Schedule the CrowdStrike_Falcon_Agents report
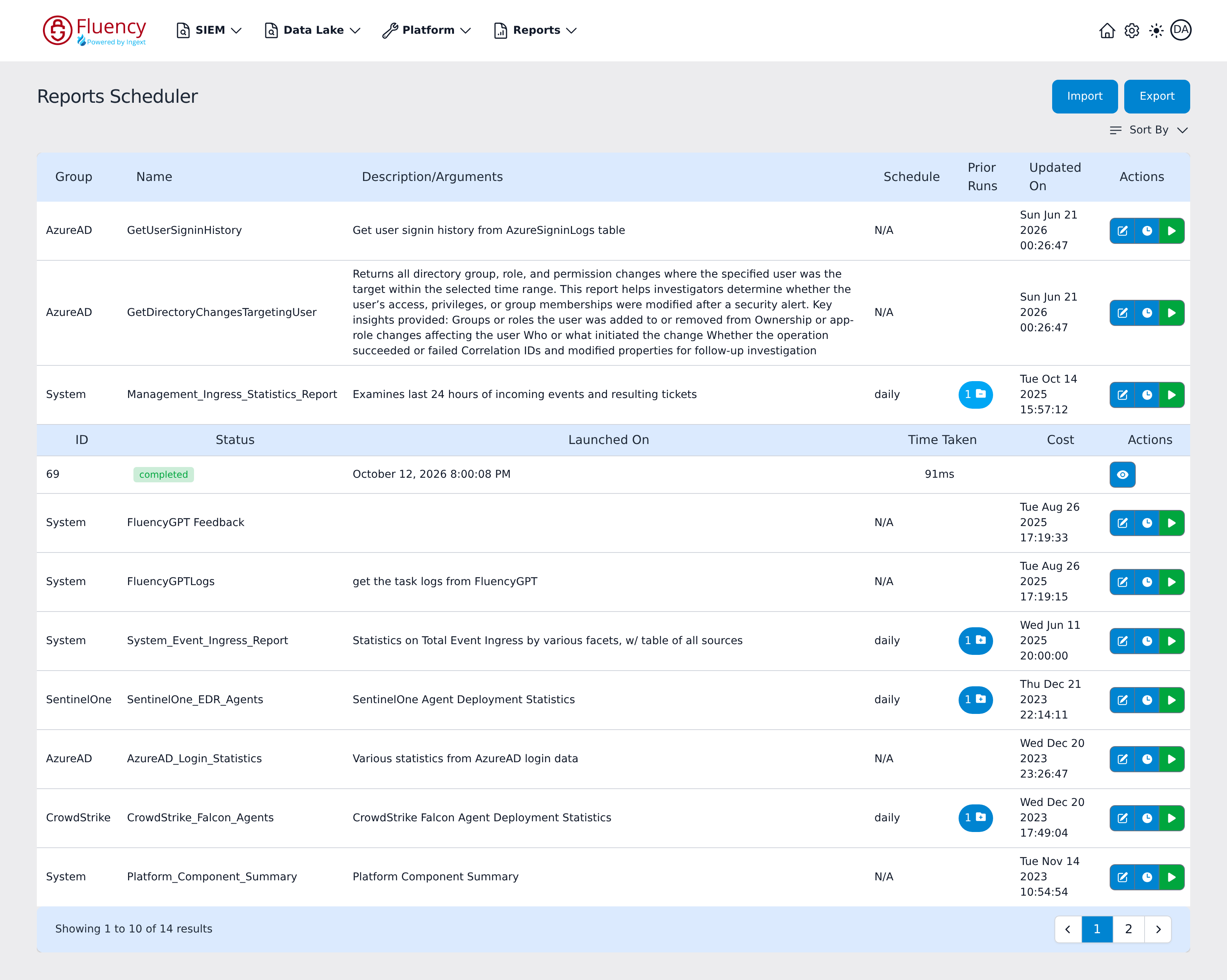 (x=1147, y=818)
